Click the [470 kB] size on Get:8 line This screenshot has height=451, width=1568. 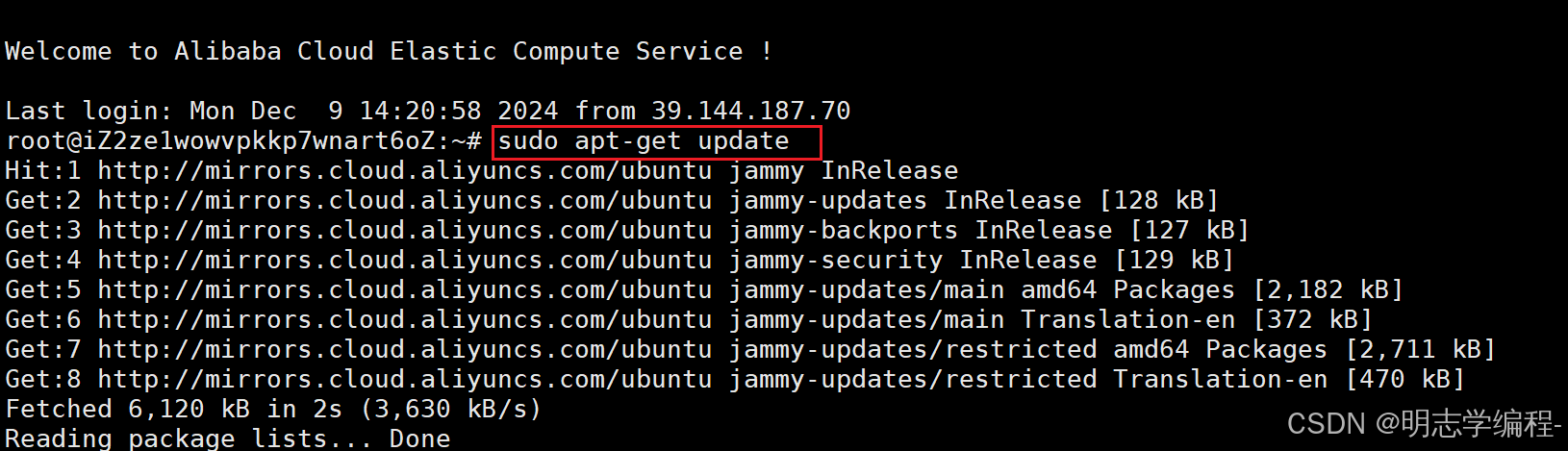pos(1404,380)
